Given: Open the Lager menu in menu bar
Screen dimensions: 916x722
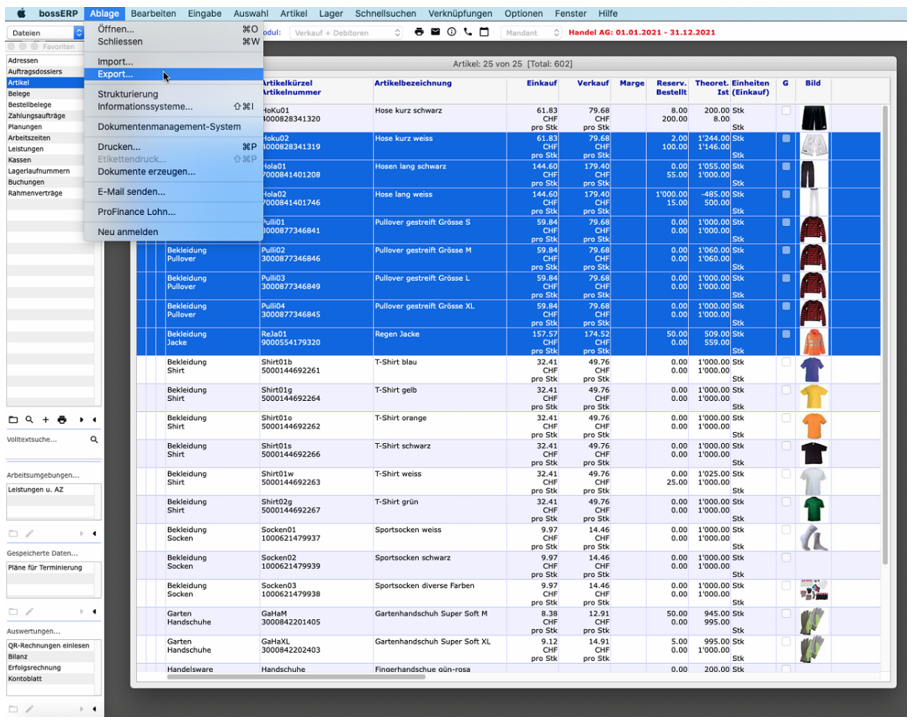Looking at the screenshot, I should (331, 13).
